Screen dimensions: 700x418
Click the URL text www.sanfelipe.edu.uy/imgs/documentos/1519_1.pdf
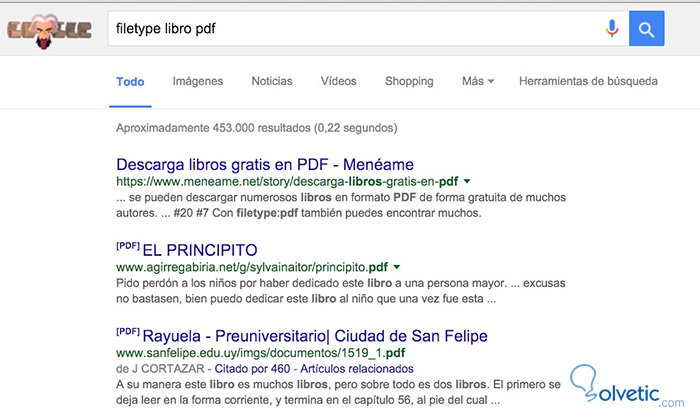point(261,353)
